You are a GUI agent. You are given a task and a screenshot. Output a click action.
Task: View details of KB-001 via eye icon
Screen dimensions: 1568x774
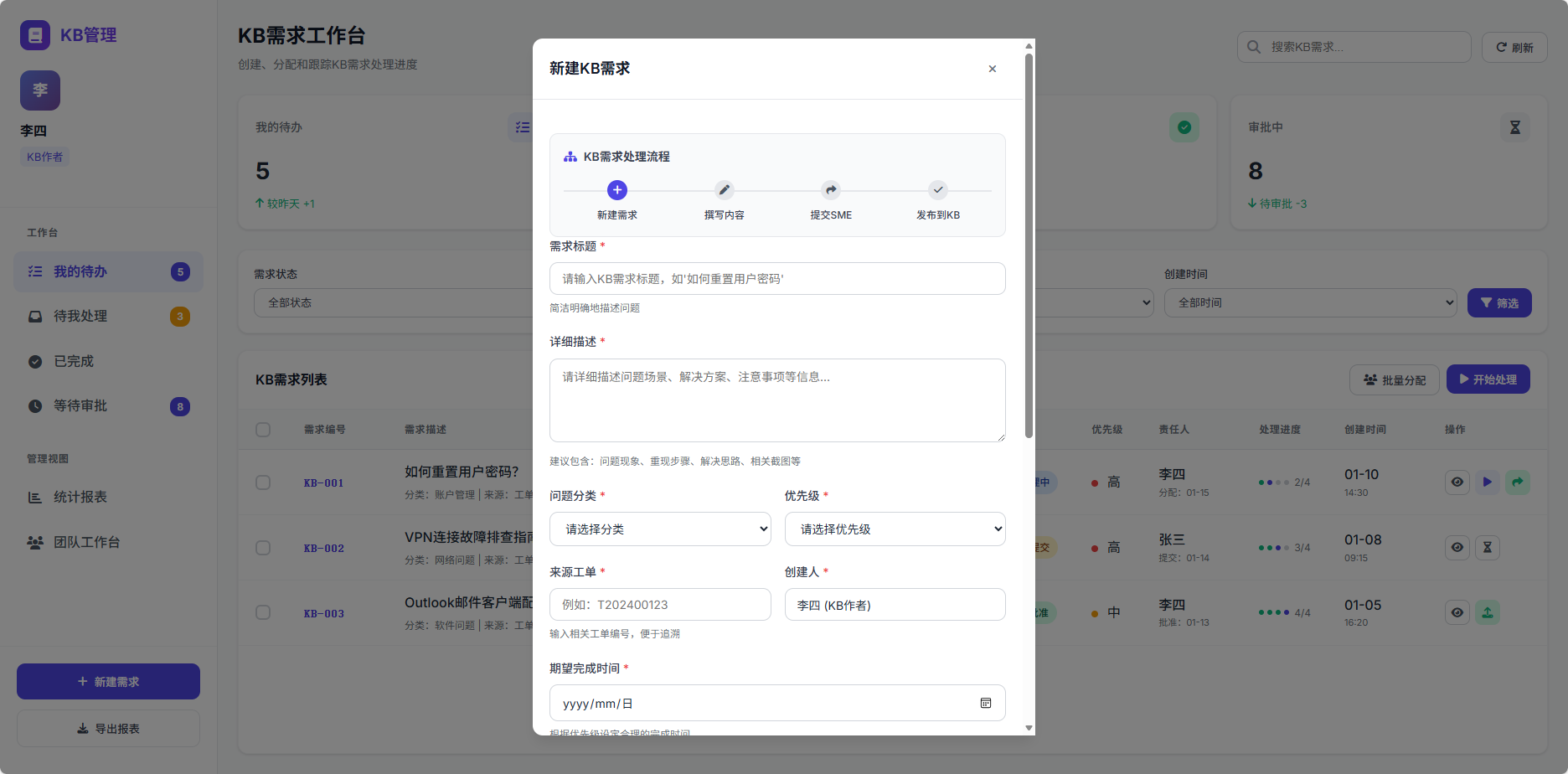[x=1457, y=482]
